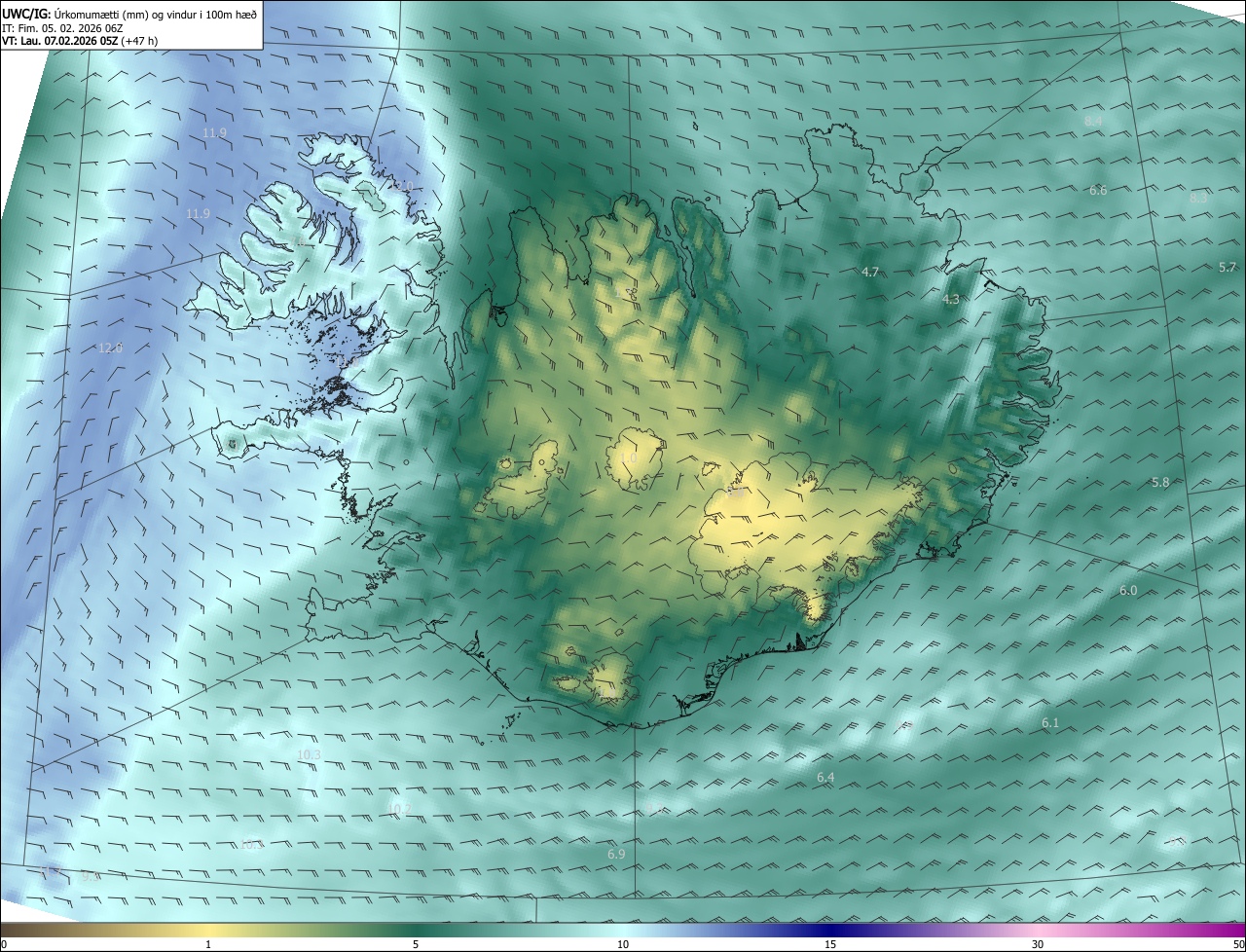Click the map title starting 'UWC/IG: Úrkomumætti'
This screenshot has width=1246, height=952.
pyautogui.click(x=129, y=14)
